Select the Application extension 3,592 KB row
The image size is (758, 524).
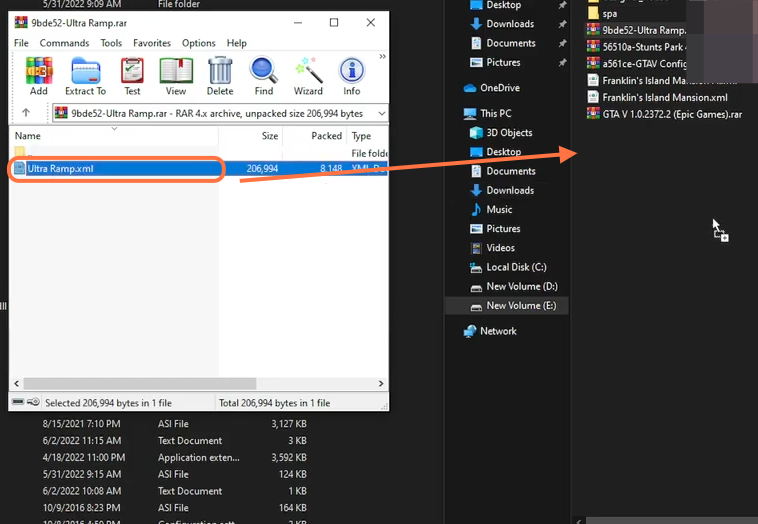[174, 458]
